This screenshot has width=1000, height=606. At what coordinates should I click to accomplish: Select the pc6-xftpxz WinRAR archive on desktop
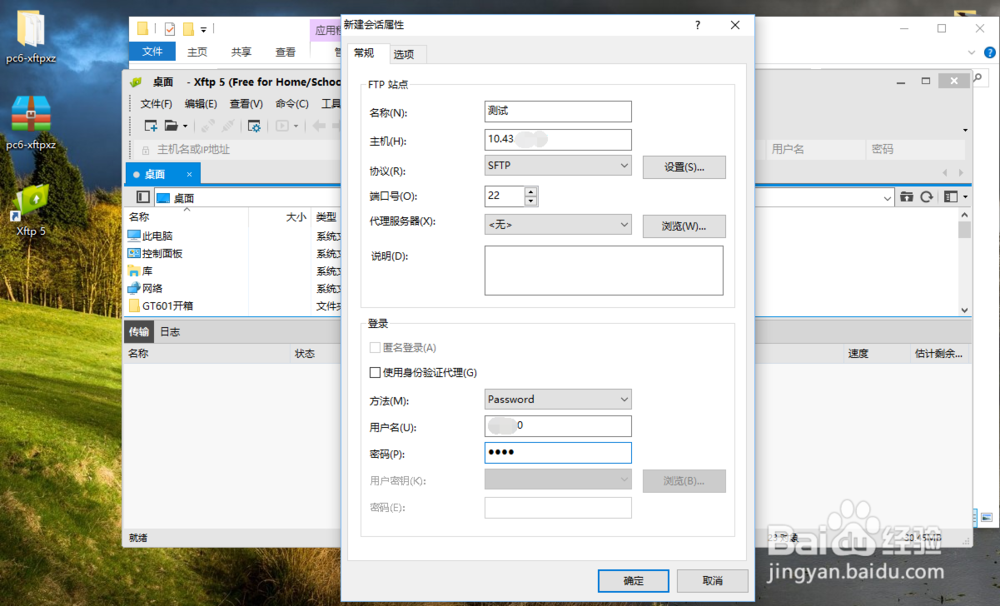click(x=31, y=122)
